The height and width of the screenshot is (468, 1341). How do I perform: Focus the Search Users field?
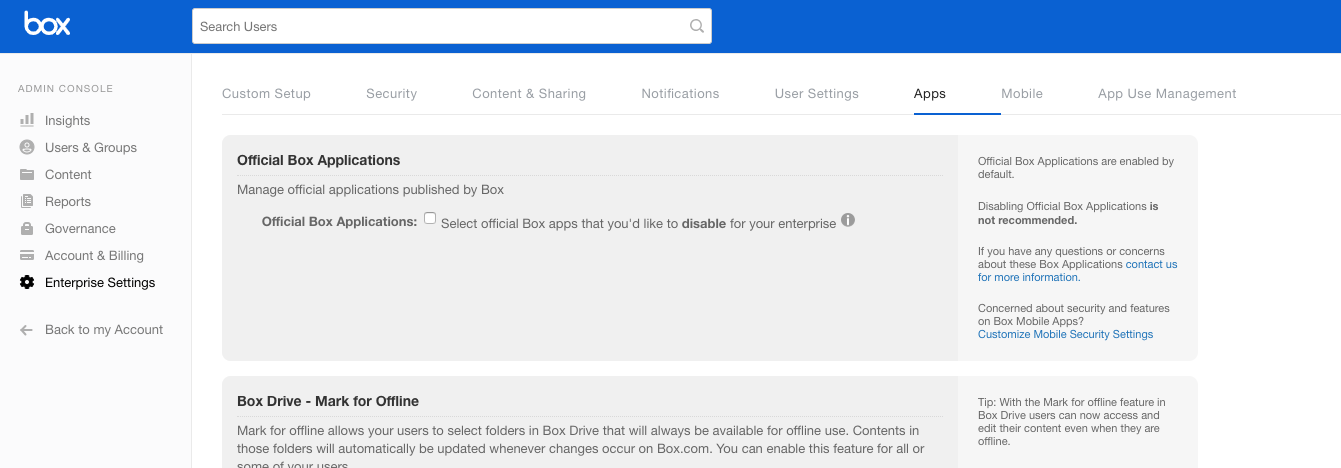pyautogui.click(x=452, y=27)
